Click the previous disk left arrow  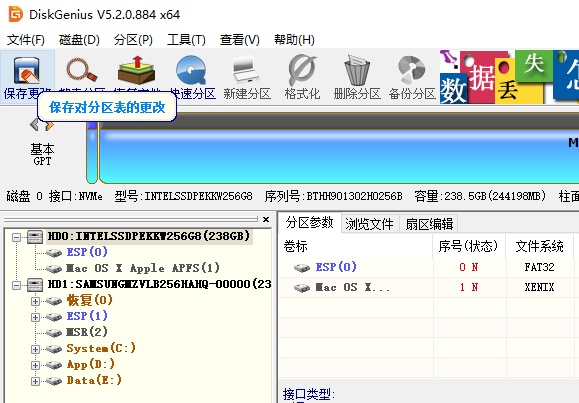pos(34,124)
